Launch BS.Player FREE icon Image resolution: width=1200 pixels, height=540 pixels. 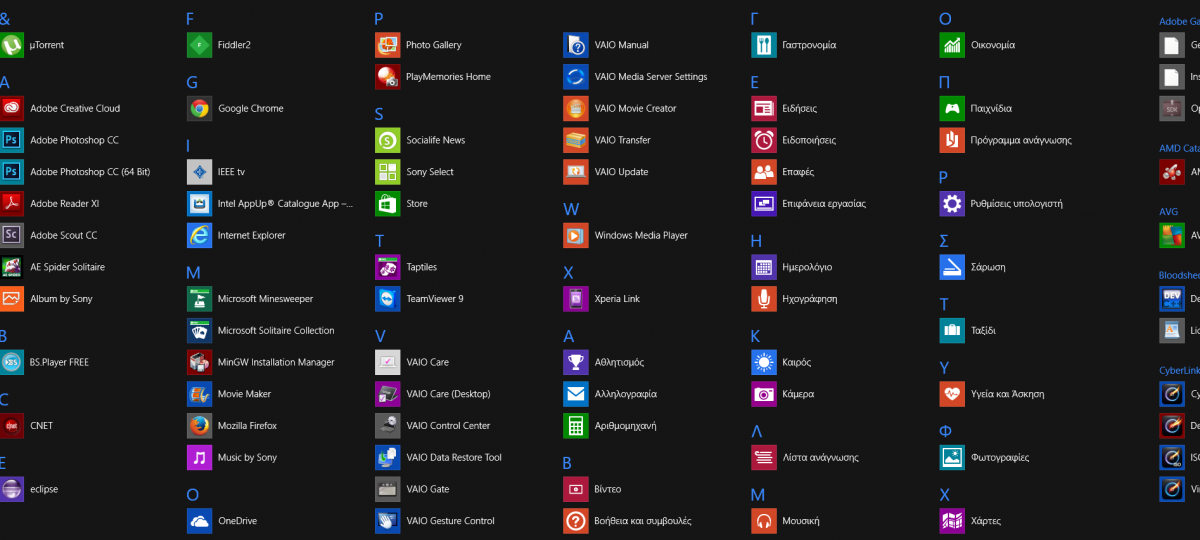click(x=11, y=362)
